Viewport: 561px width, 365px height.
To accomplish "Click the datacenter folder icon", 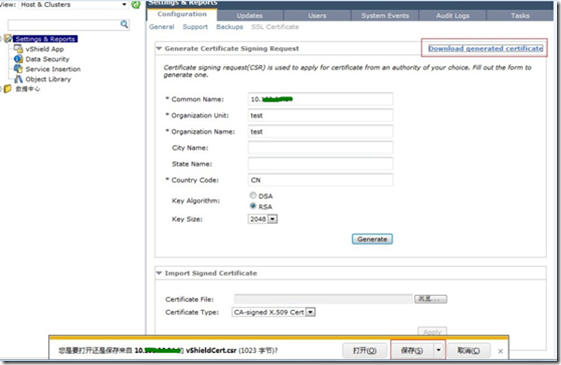I will click(8, 89).
